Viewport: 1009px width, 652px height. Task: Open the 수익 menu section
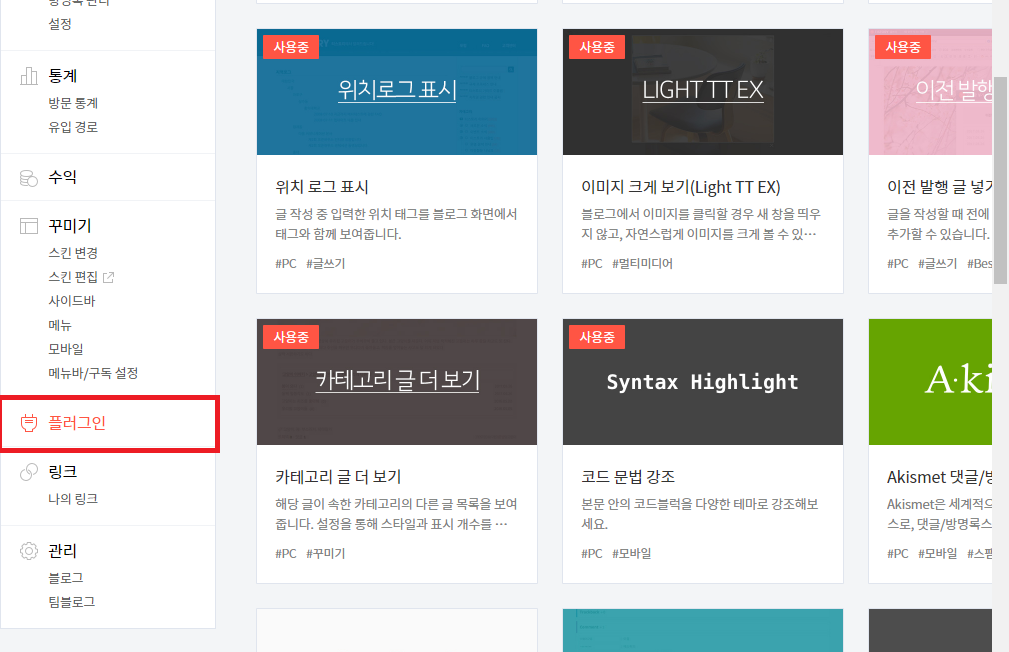62,177
